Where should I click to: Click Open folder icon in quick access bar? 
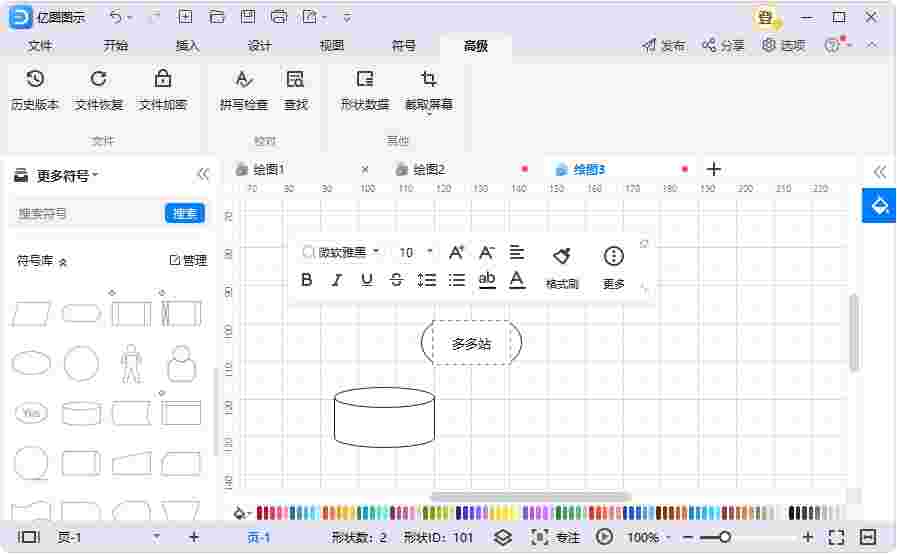pyautogui.click(x=217, y=17)
